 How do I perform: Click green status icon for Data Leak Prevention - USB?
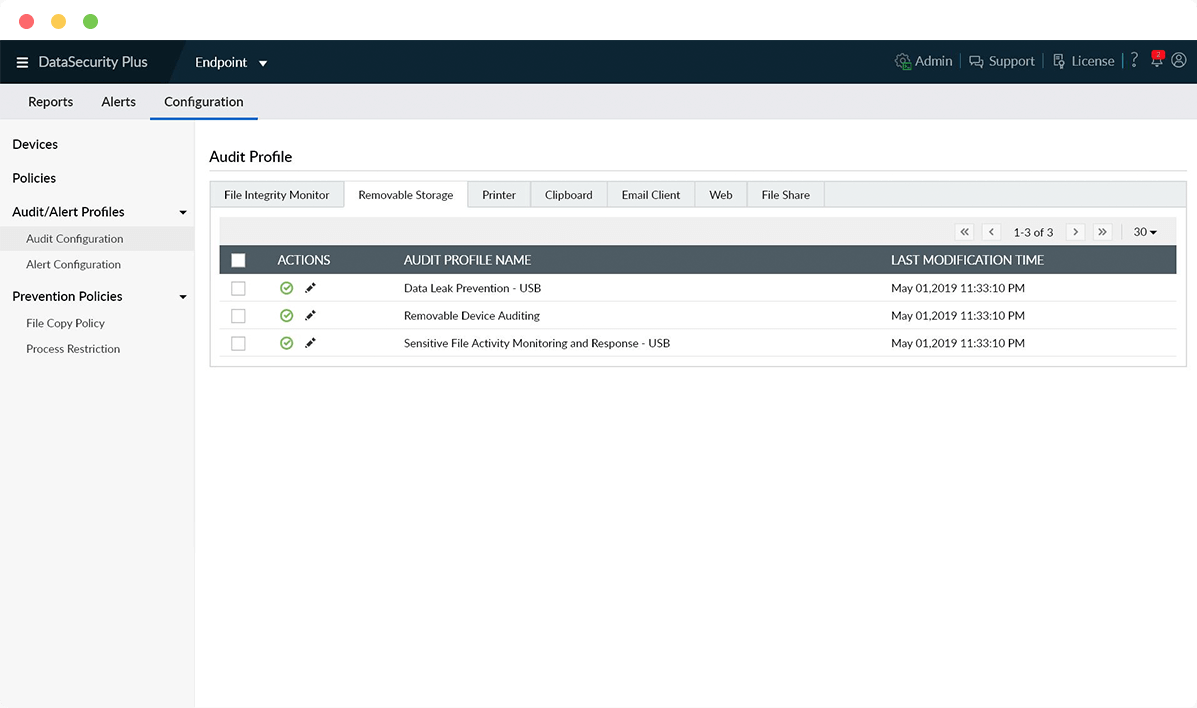(286, 288)
